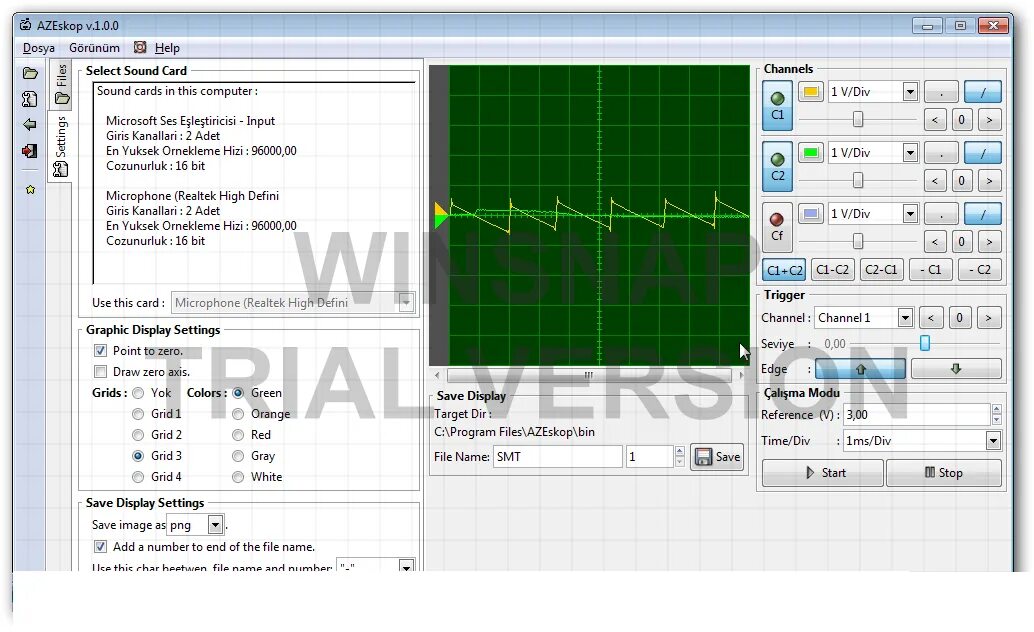This screenshot has height=632, width=1034.
Task: Open Cf V/Div dropdown
Action: coord(910,214)
